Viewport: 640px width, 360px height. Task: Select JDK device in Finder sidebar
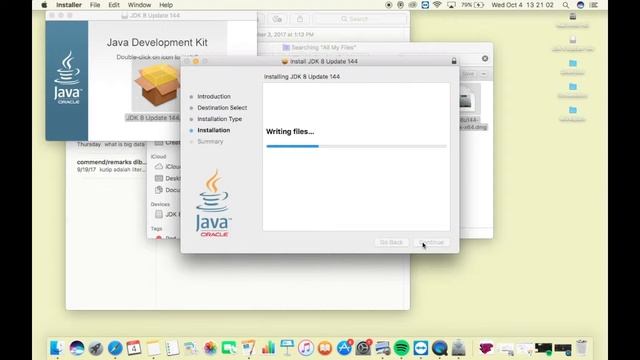click(167, 214)
